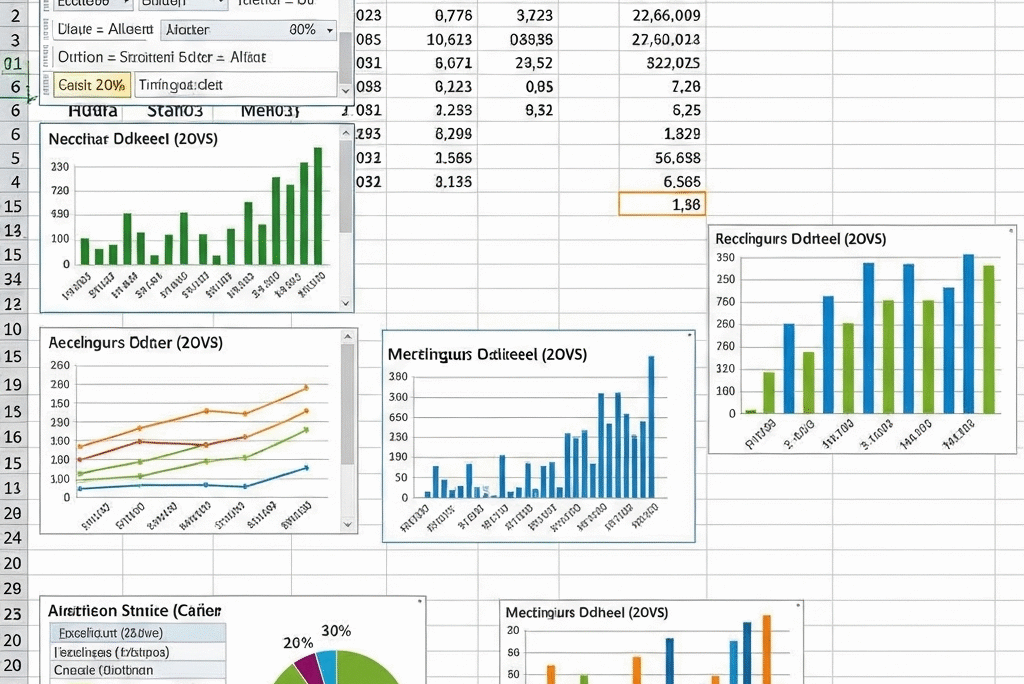Click the corner dot of the Alrattieon Stnice pie chart
The height and width of the screenshot is (684, 1024).
click(421, 600)
